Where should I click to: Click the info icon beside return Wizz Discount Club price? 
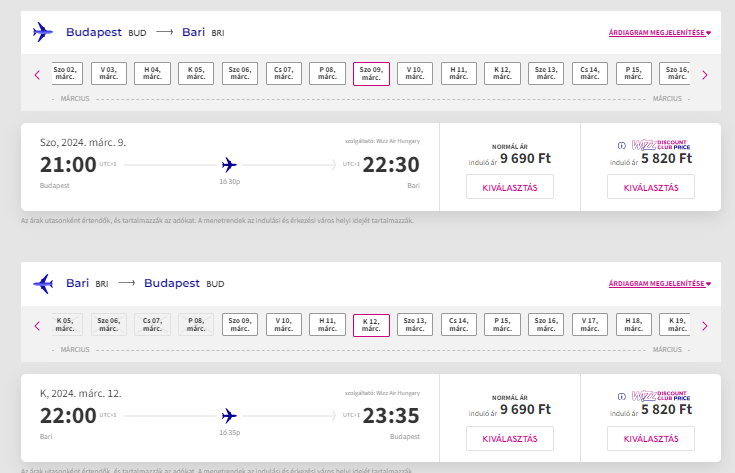pos(621,397)
